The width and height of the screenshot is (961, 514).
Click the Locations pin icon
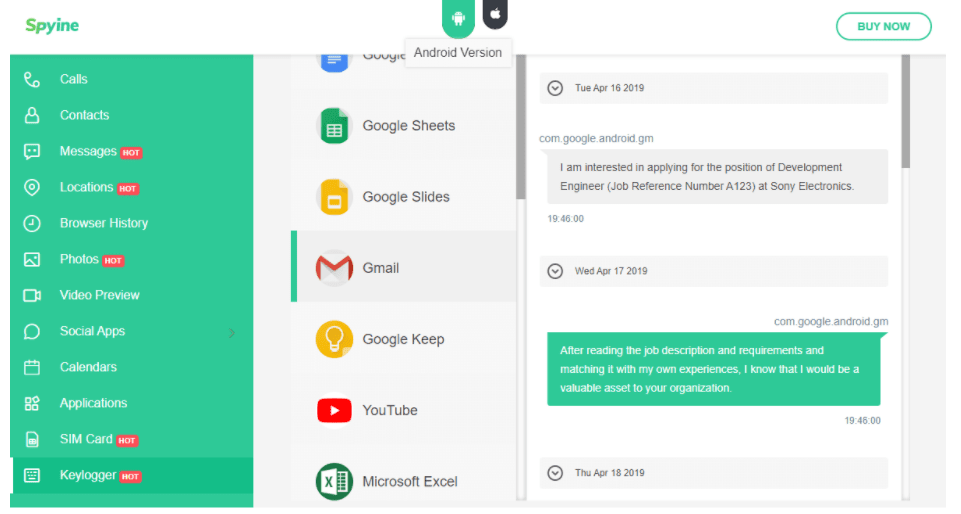pos(32,187)
